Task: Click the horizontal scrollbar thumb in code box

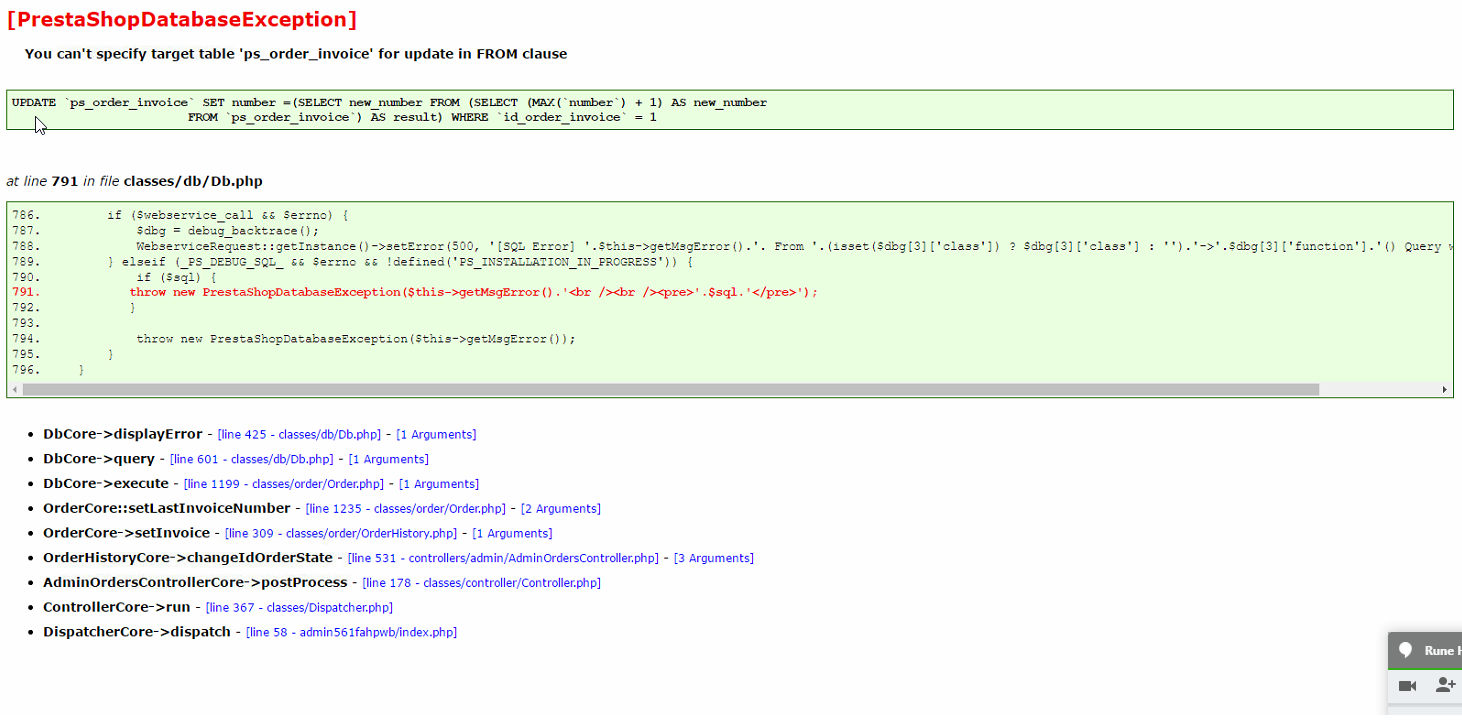Action: click(670, 390)
